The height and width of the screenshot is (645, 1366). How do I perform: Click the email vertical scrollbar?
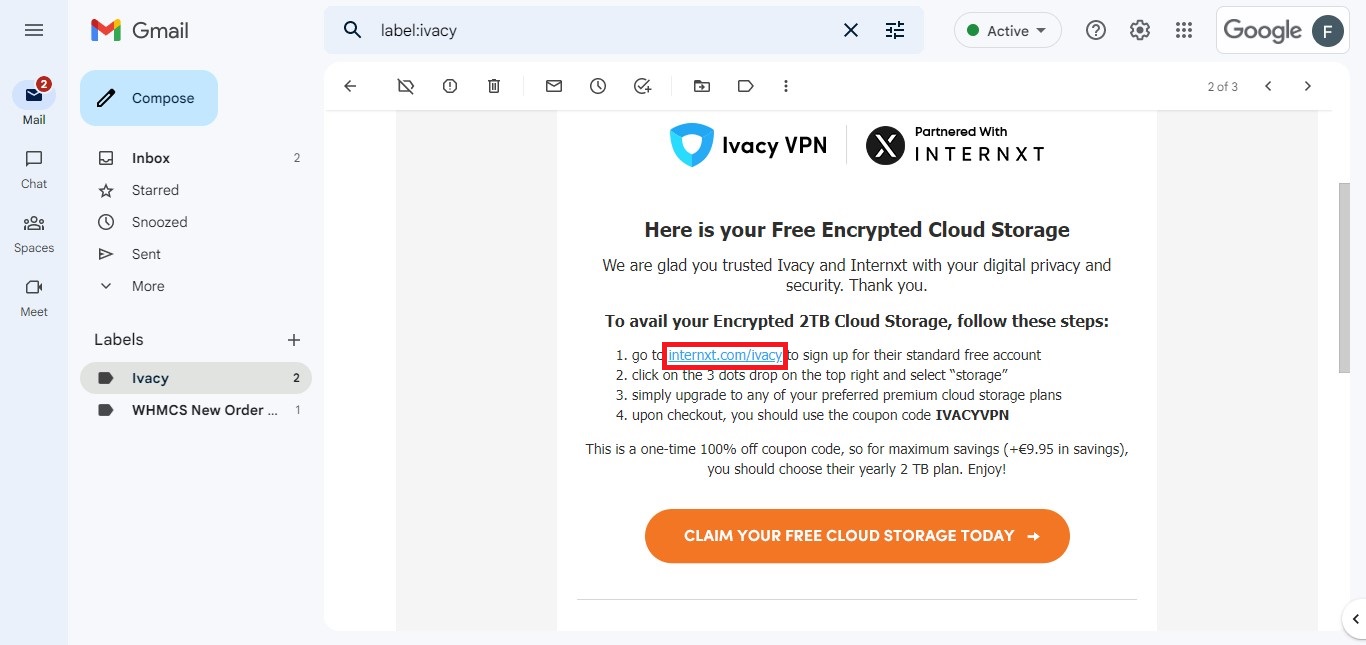(1344, 278)
